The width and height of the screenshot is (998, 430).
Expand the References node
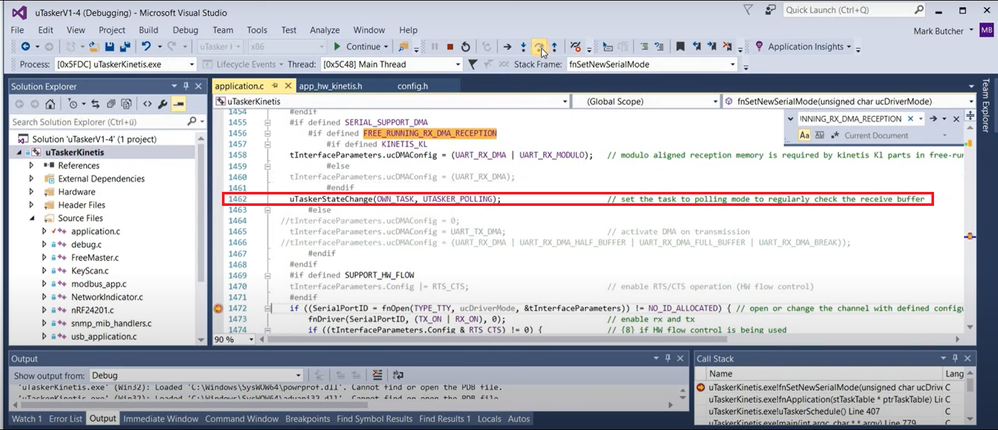[x=31, y=165]
